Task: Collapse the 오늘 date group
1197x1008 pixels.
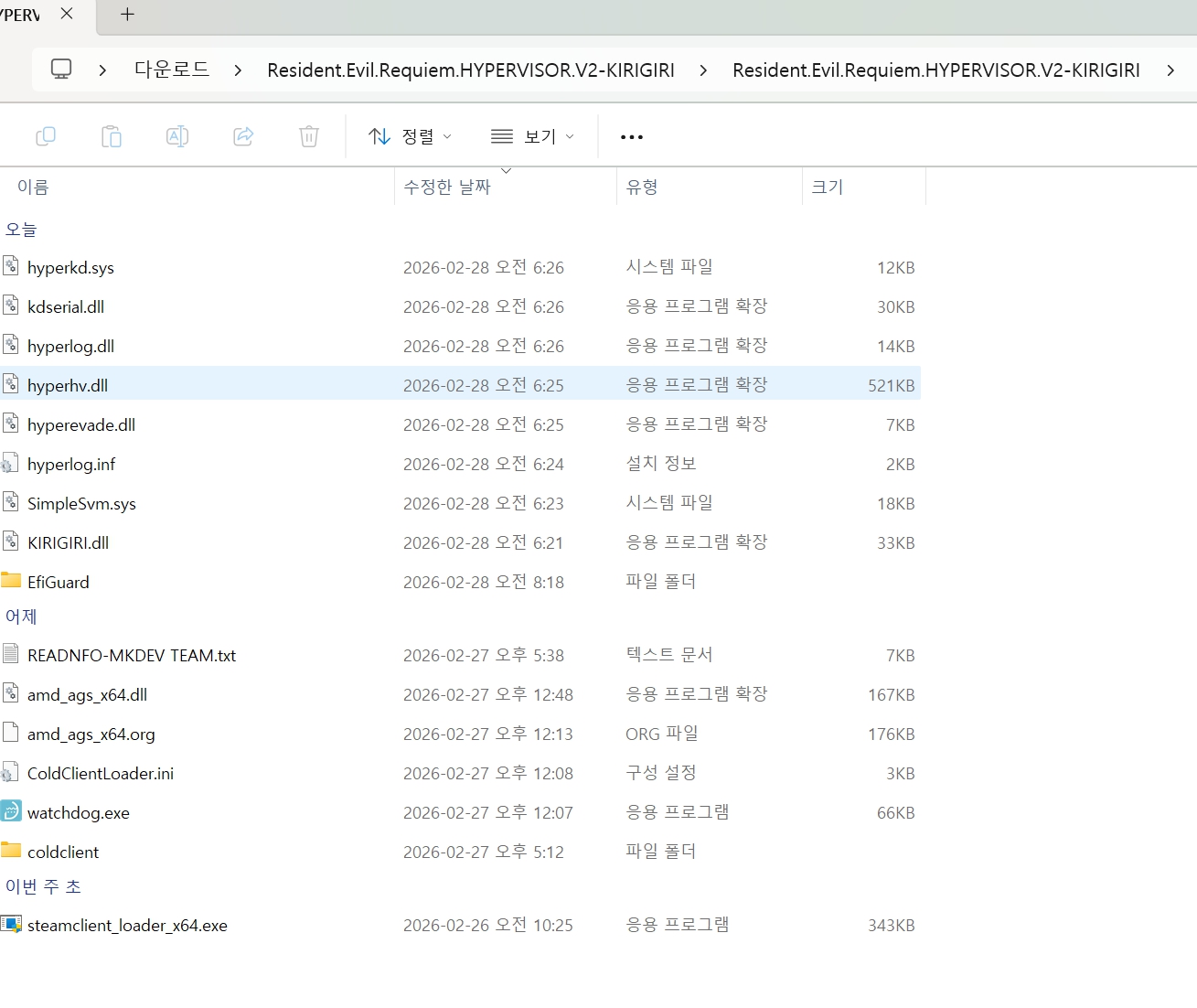Action: pyautogui.click(x=21, y=230)
